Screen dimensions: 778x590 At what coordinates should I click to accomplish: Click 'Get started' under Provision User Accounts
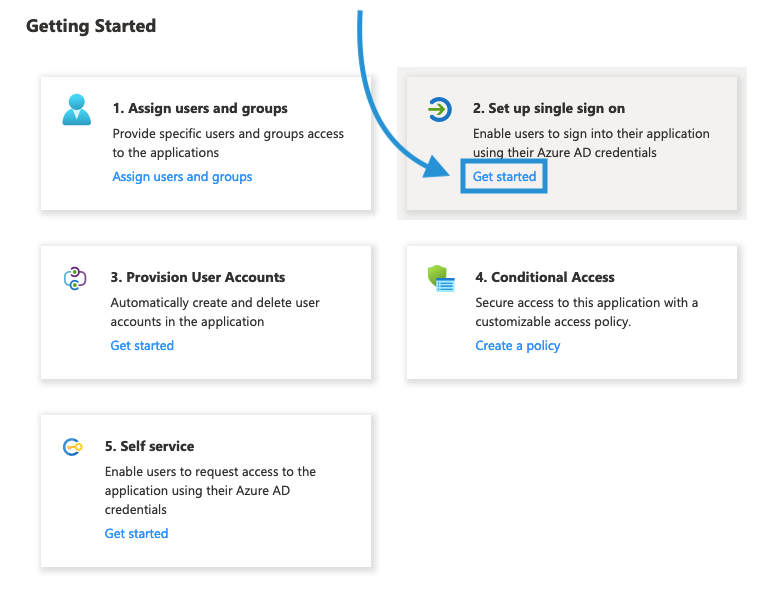[x=142, y=346]
